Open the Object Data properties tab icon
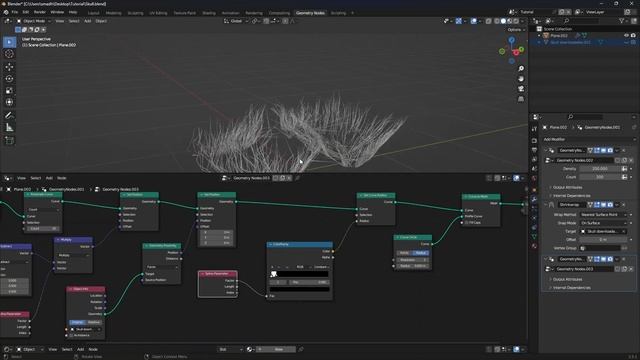Image resolution: width=640 pixels, height=360 pixels. click(x=534, y=236)
